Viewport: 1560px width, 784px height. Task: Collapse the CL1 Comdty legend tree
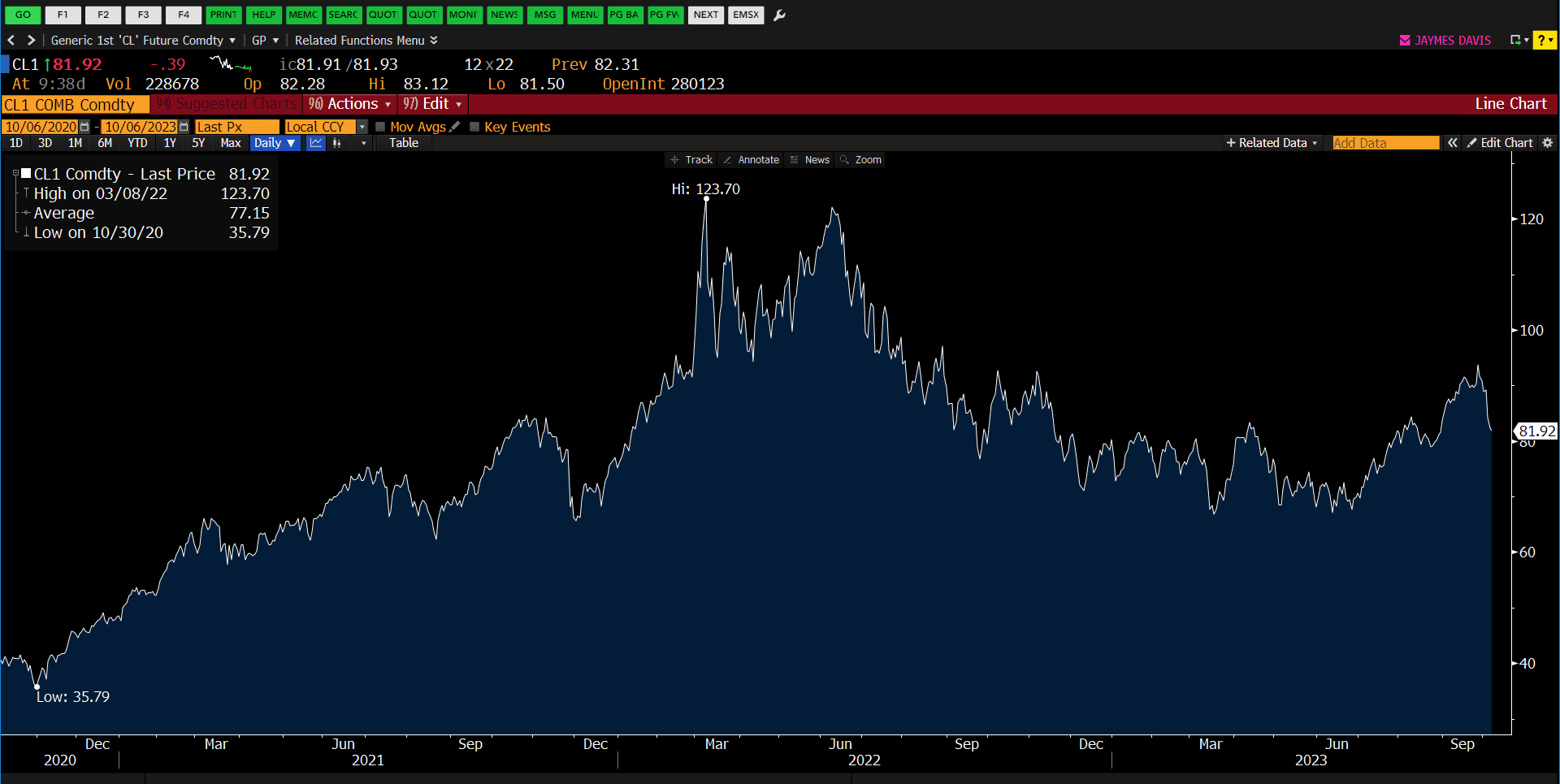pyautogui.click(x=15, y=173)
